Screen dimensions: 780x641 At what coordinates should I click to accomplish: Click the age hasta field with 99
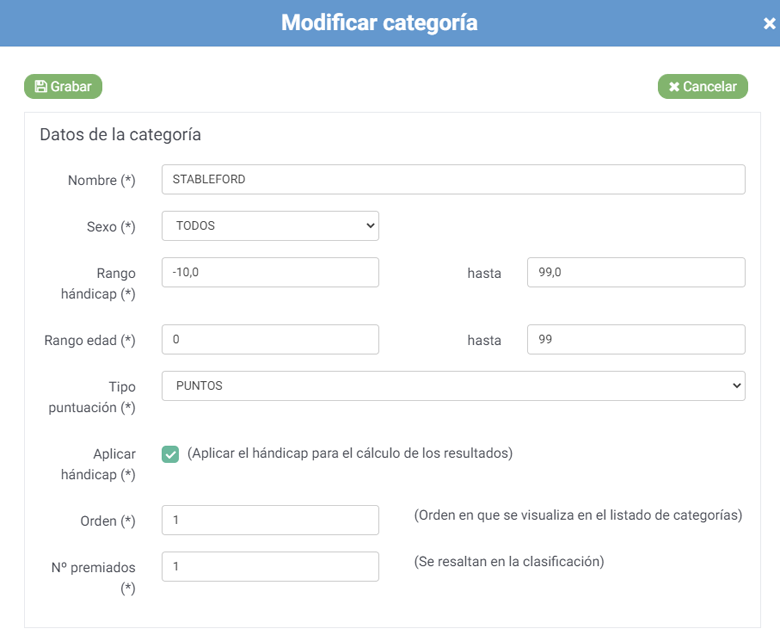coord(636,339)
